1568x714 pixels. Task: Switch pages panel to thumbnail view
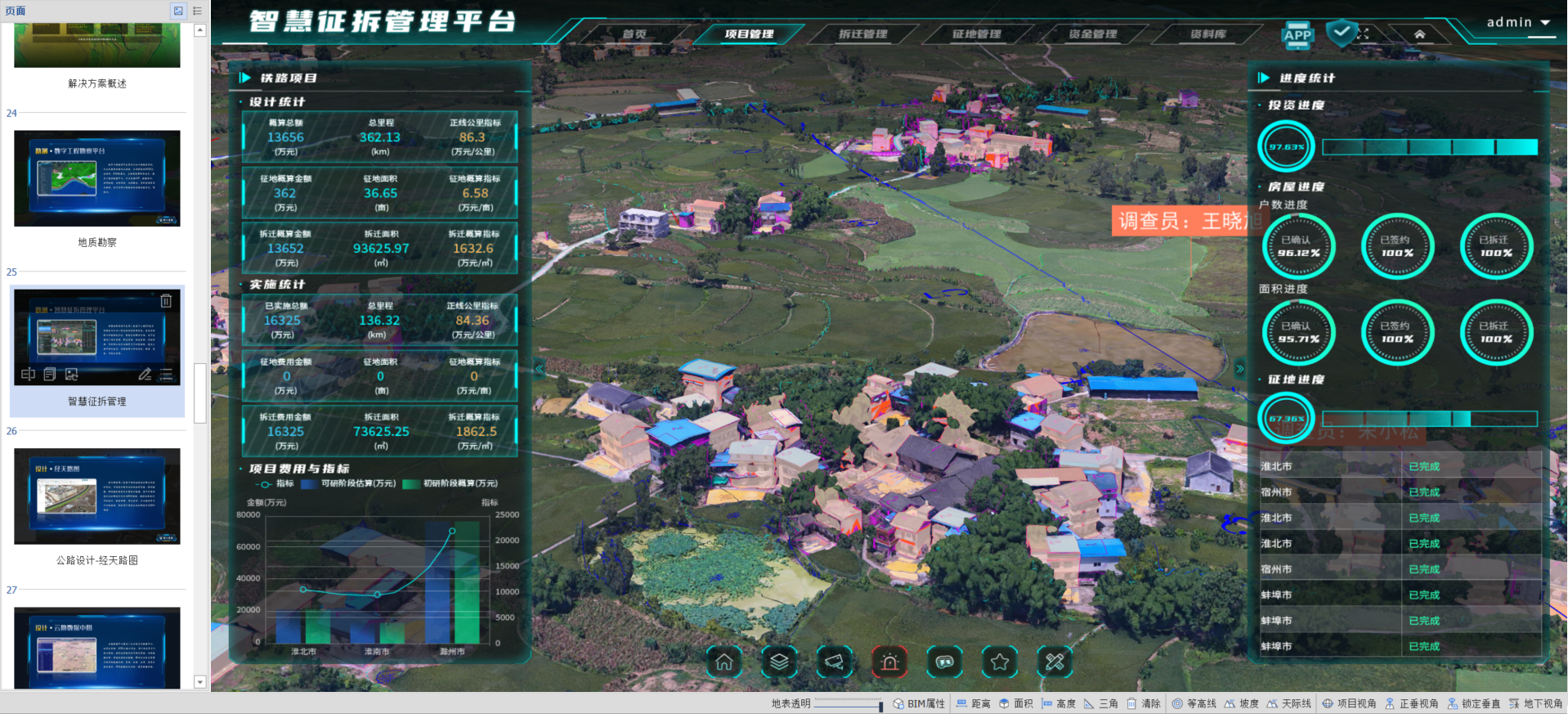point(178,11)
